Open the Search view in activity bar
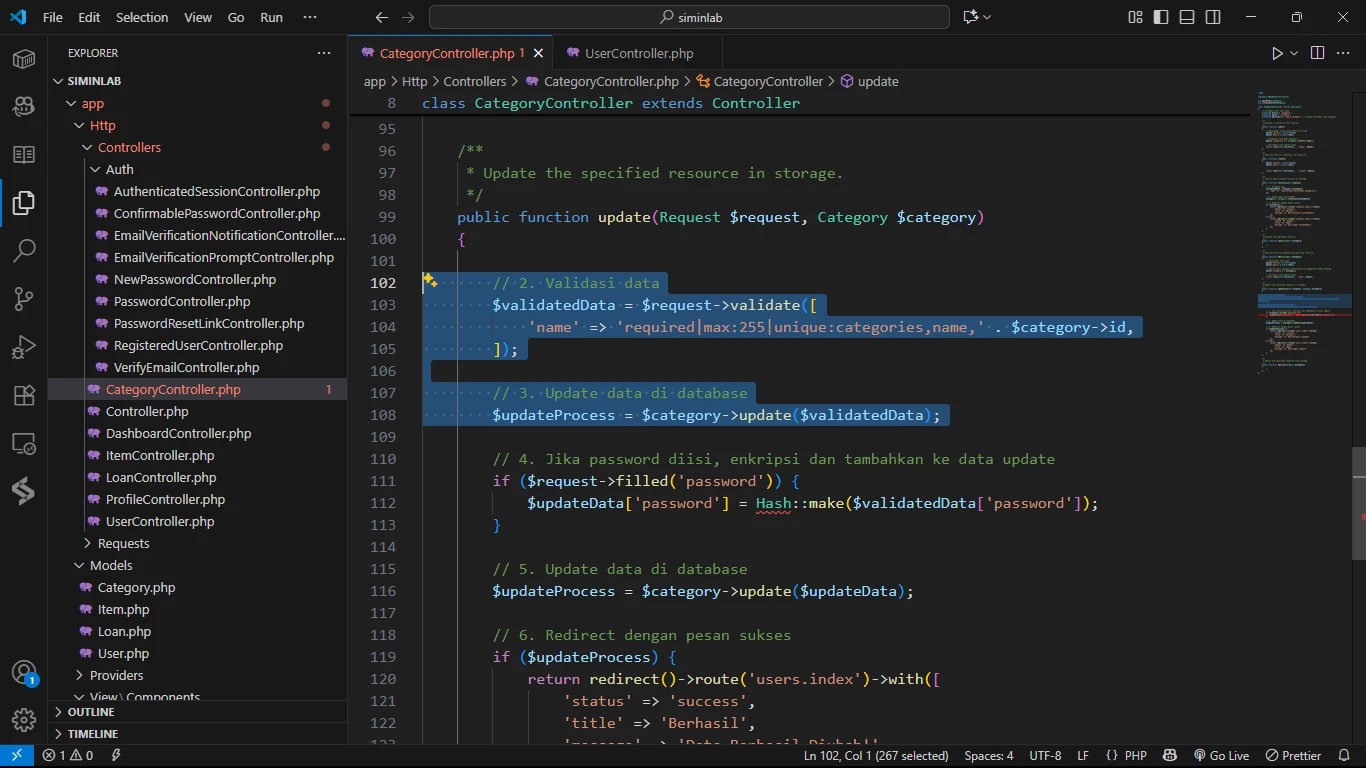This screenshot has width=1366, height=768. coord(24,250)
